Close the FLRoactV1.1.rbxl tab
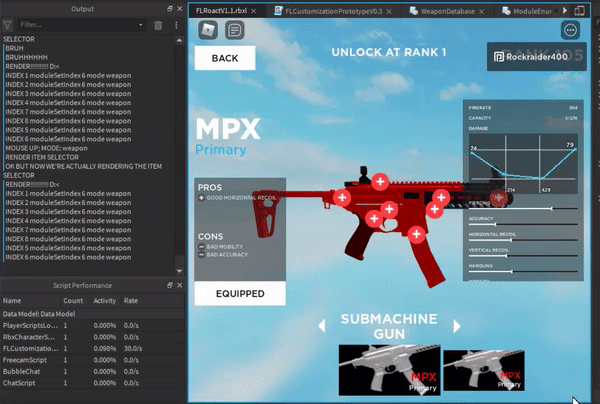Image resolution: width=600 pixels, height=404 pixels. pos(253,11)
